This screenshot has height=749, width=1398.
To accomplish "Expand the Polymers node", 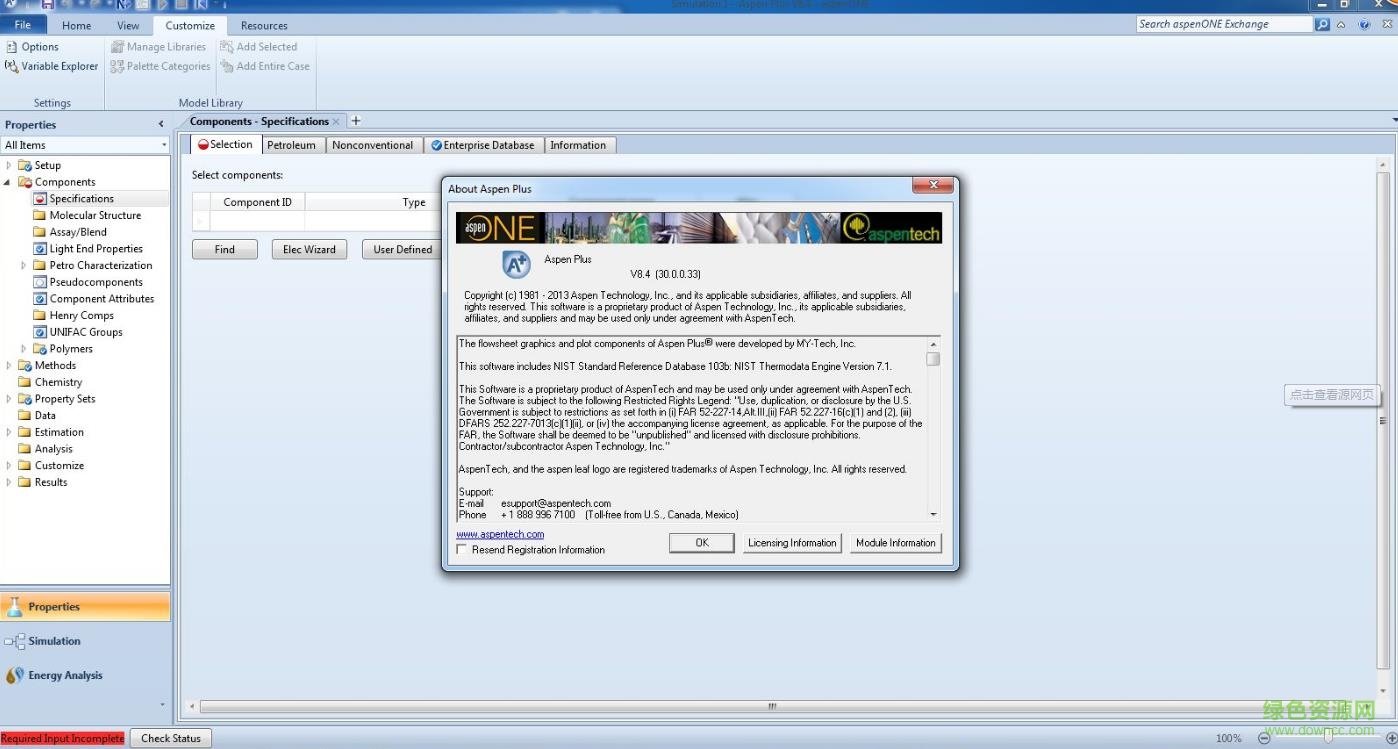I will tap(22, 348).
